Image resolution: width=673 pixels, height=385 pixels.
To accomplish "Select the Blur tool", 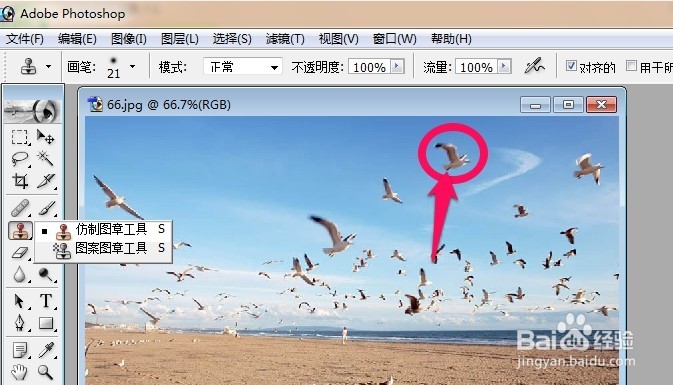I will pyautogui.click(x=19, y=275).
